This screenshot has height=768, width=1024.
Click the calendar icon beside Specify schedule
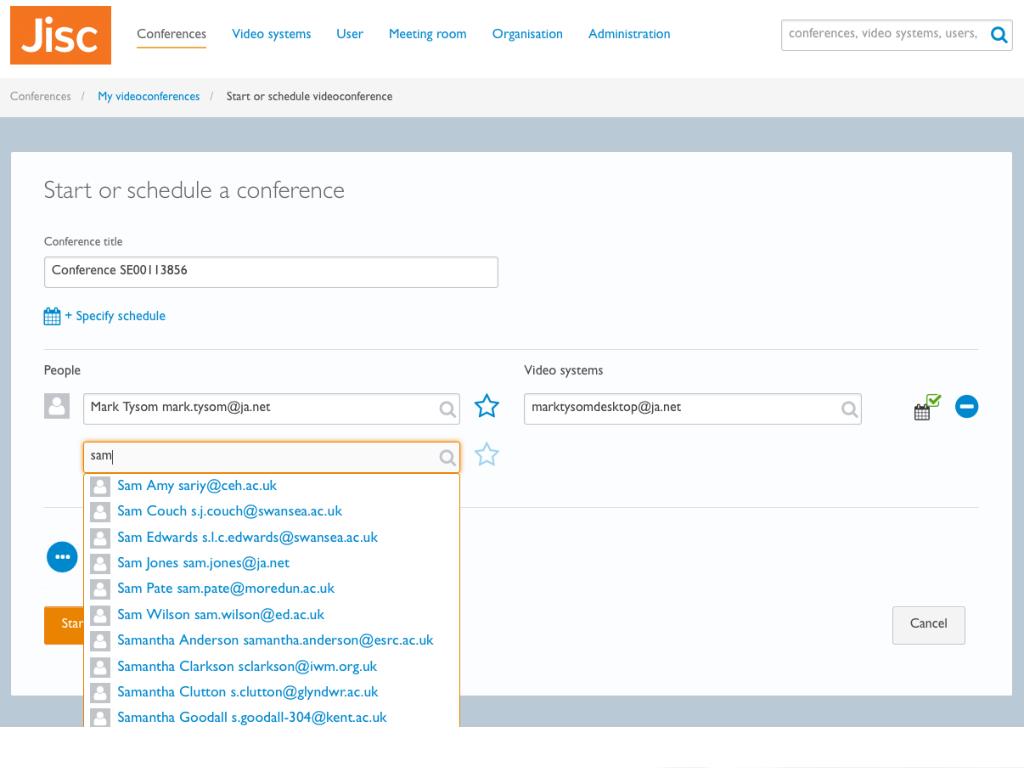pos(52,316)
